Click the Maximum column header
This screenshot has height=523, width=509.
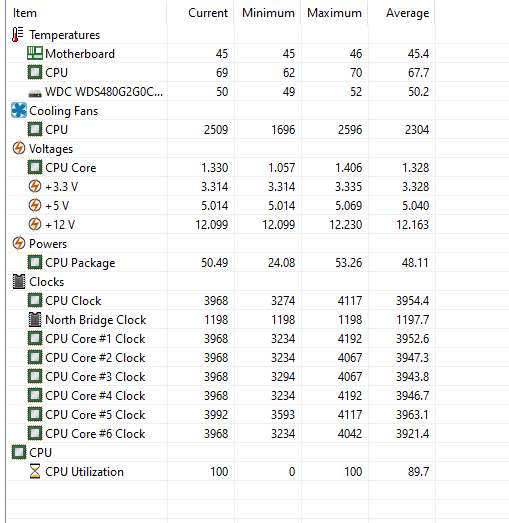(x=334, y=13)
